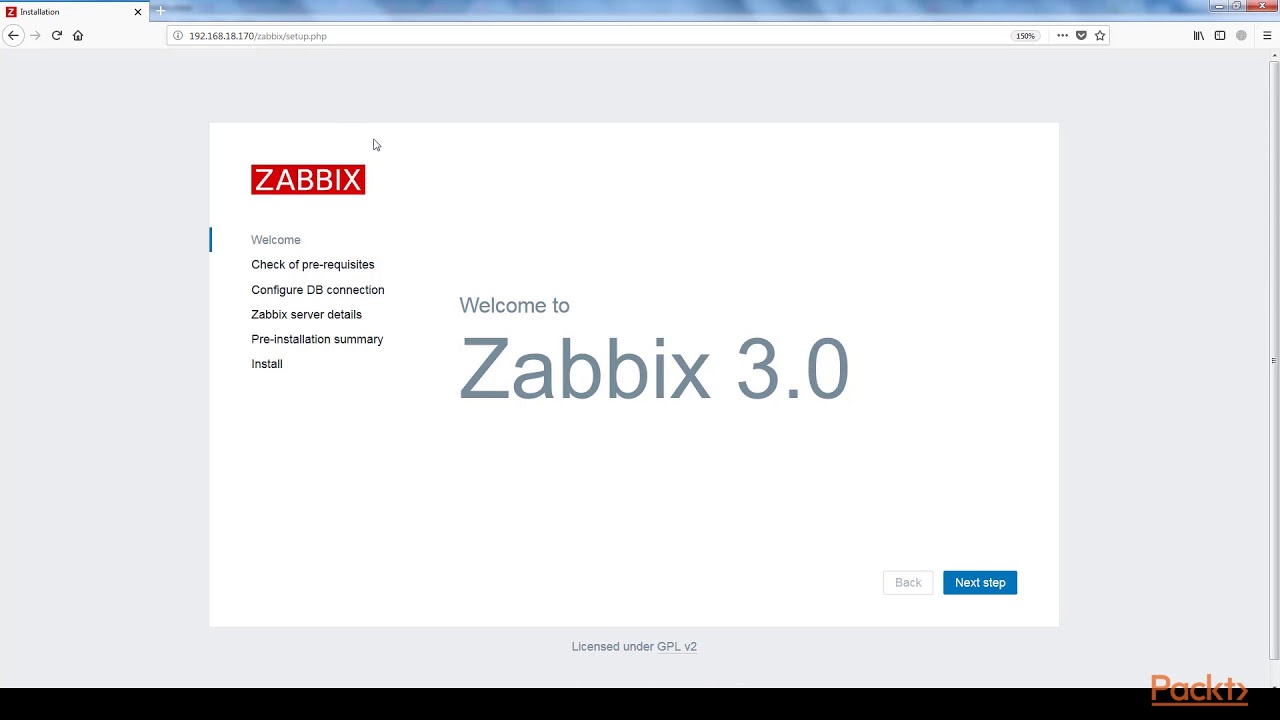Open page actions three-dot menu
The image size is (1280, 720).
1062,35
